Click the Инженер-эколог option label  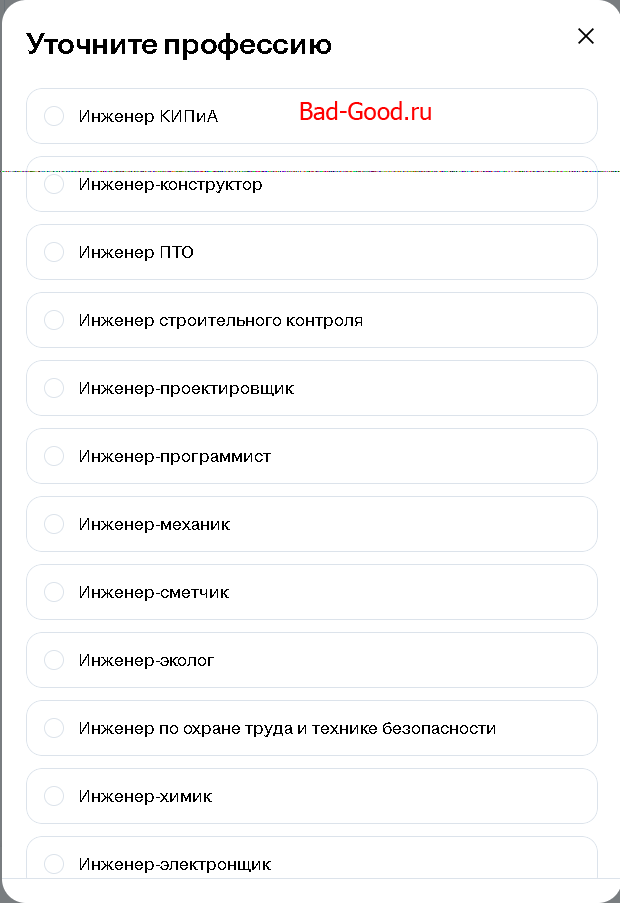146,660
